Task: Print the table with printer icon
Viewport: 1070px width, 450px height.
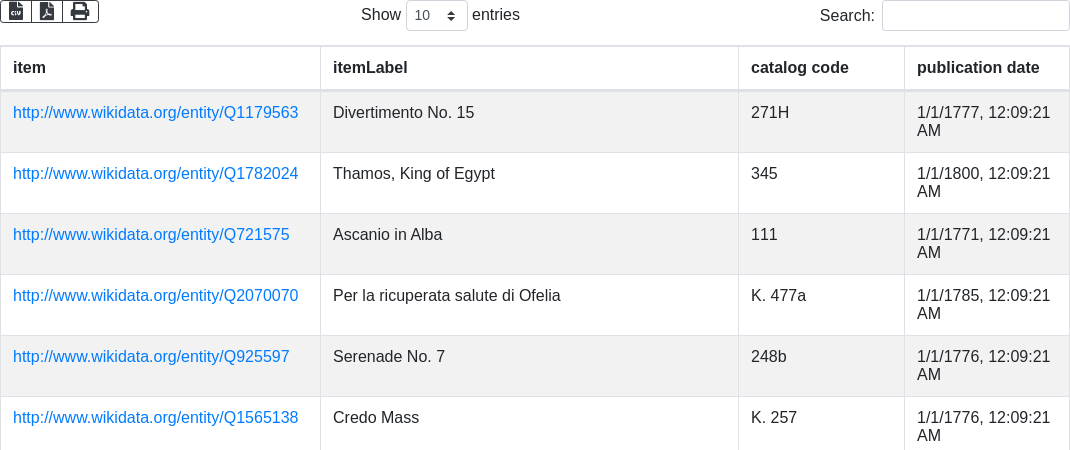Action: pos(80,11)
